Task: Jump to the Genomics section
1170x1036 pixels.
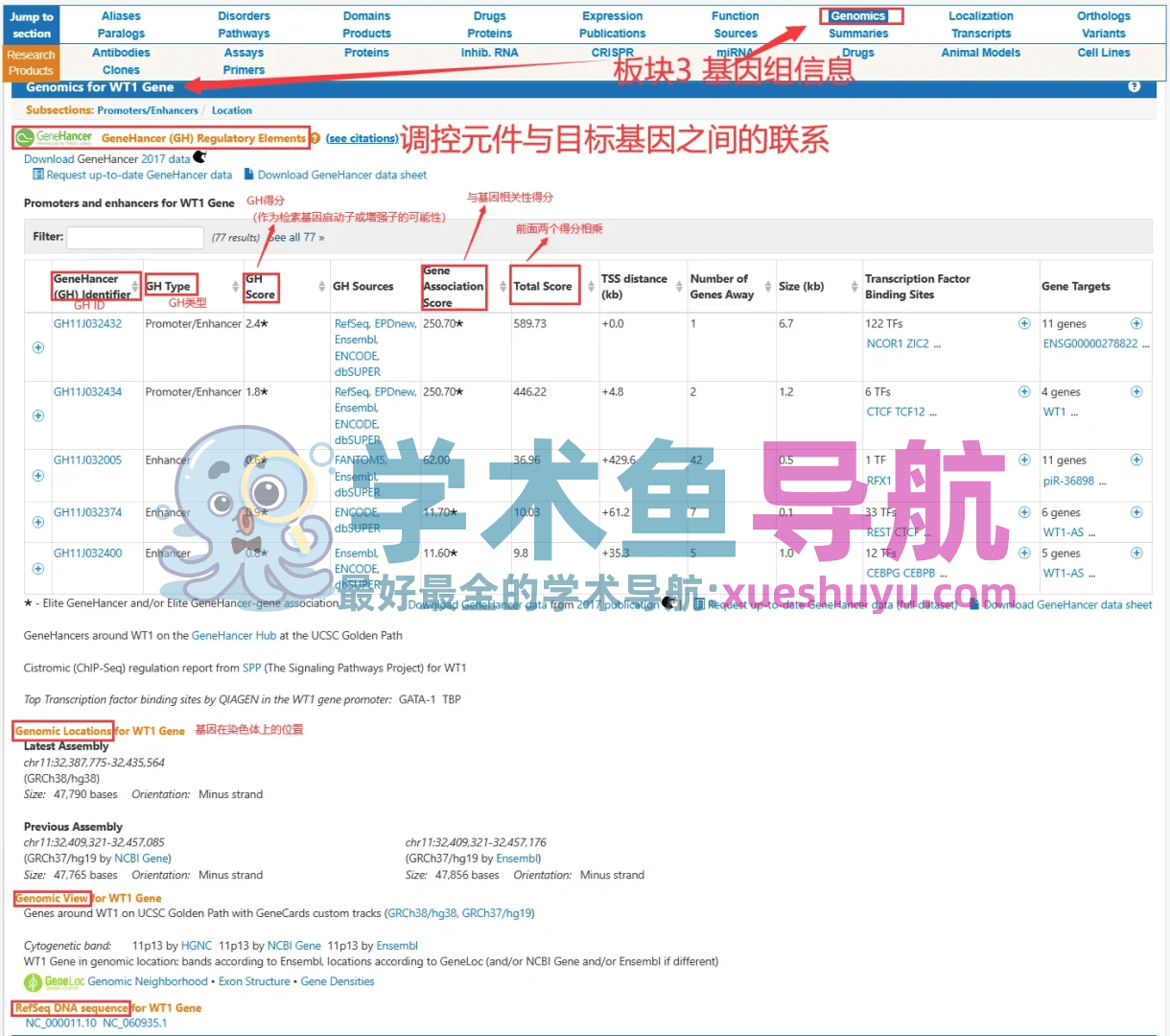Action: pos(857,16)
